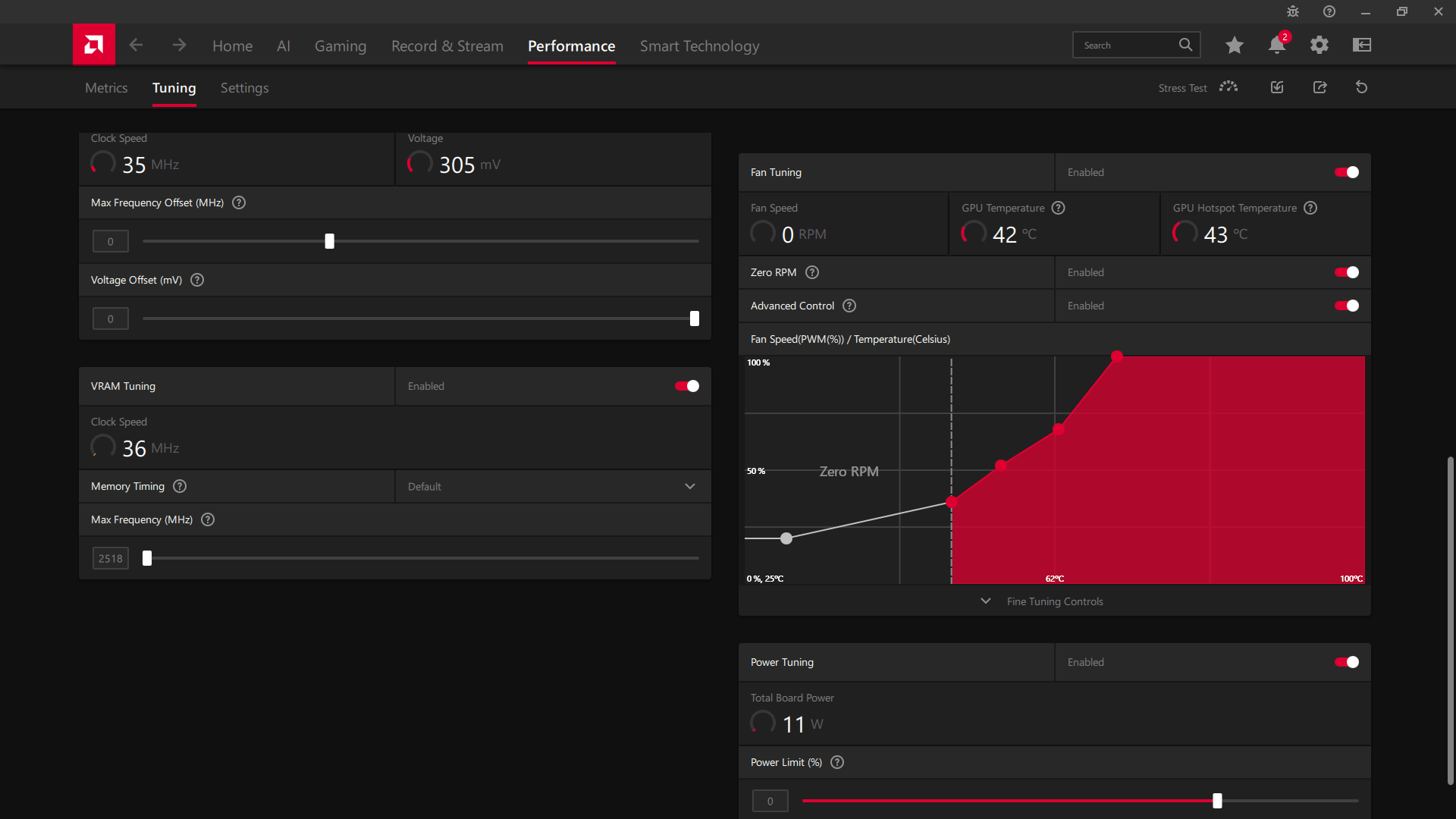Export the tuning profile via share icon
1456x819 pixels.
(1319, 87)
